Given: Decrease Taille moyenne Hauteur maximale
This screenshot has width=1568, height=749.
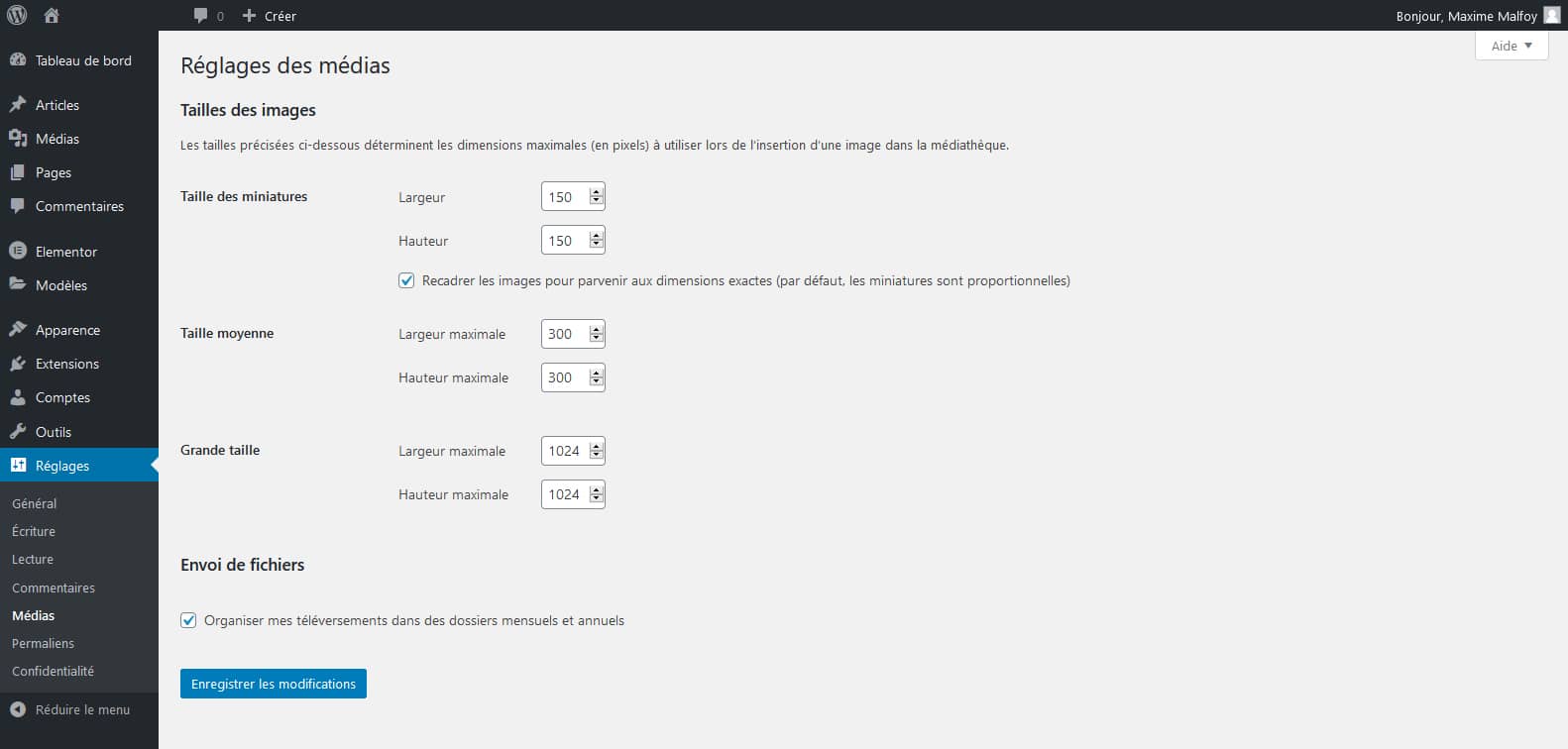Looking at the screenshot, I should 596,381.
